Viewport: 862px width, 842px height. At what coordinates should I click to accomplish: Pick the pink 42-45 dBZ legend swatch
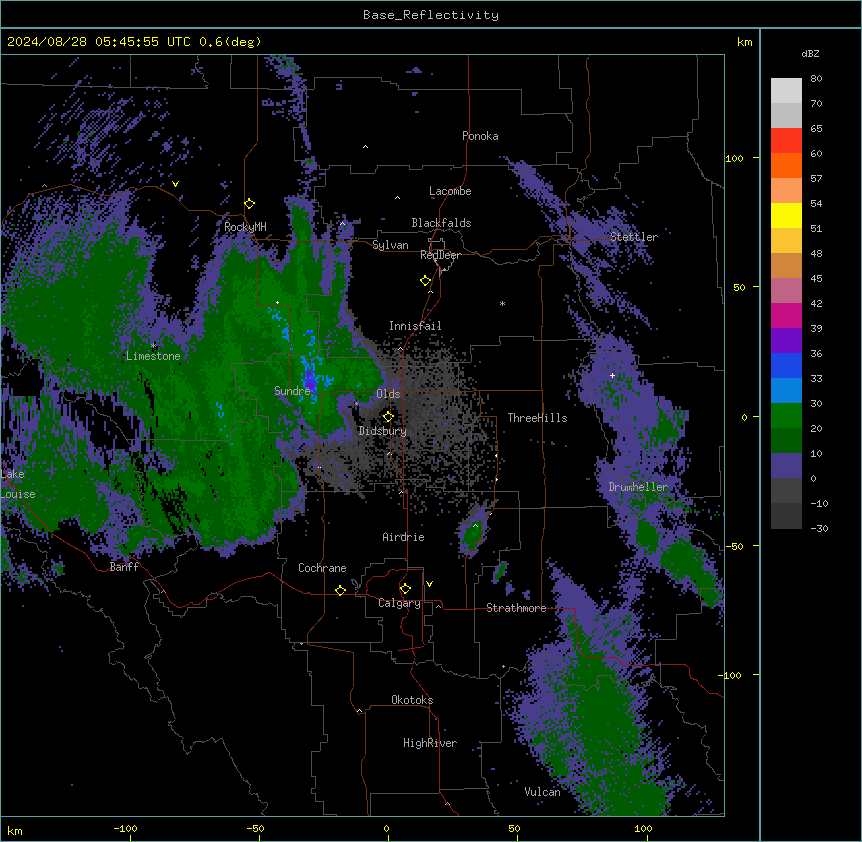tap(786, 291)
